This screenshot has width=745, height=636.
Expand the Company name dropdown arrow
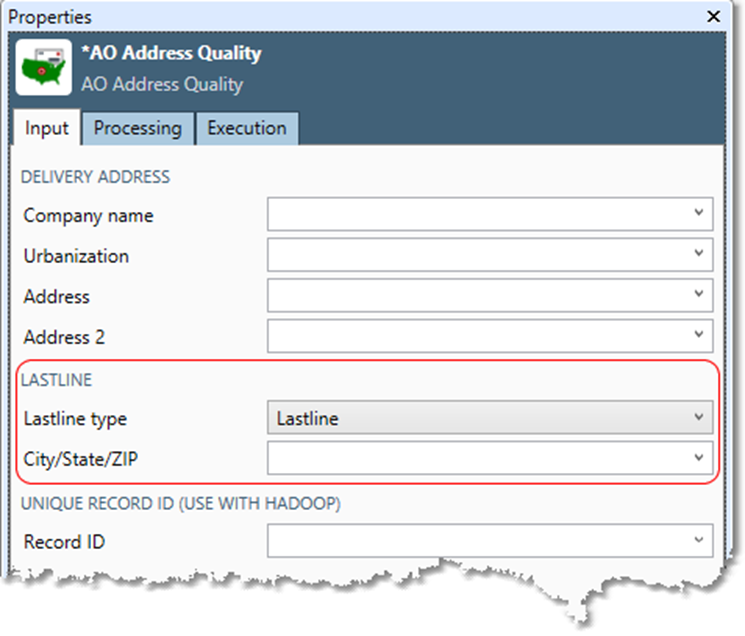699,214
